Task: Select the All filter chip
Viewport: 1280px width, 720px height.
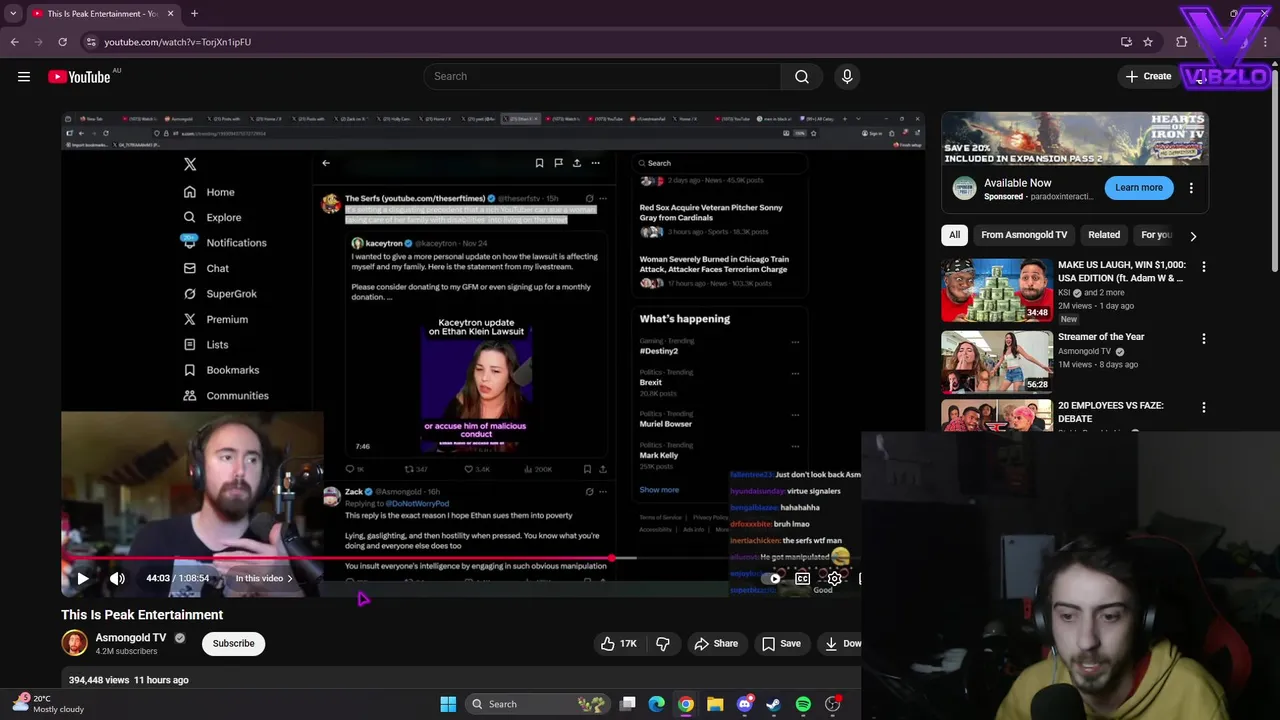Action: pos(954,235)
